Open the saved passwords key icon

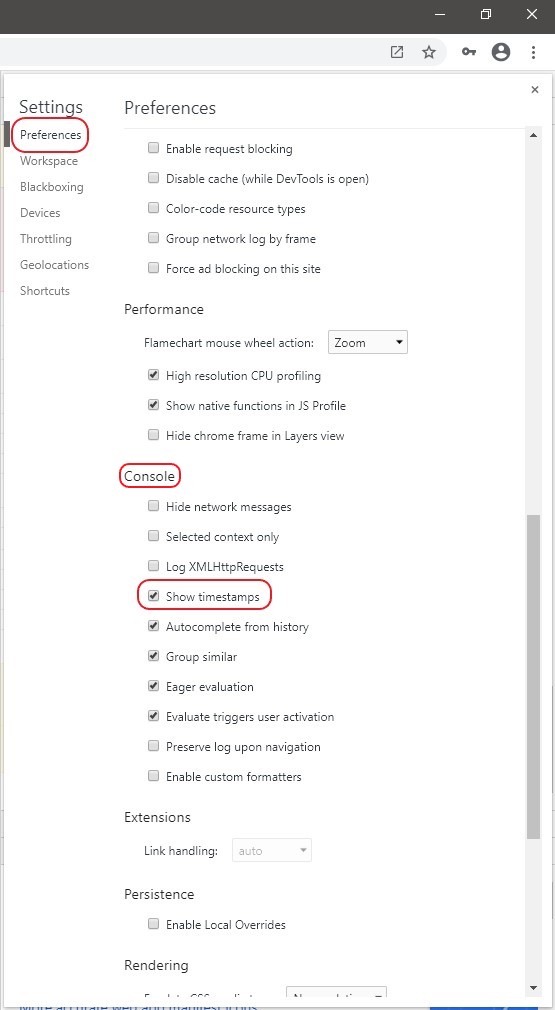(x=469, y=52)
